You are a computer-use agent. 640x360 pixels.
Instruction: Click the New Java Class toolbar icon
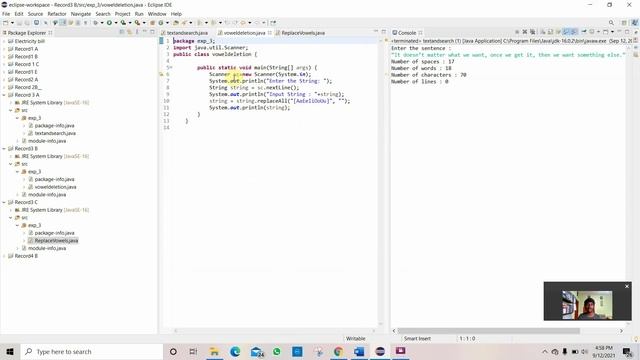[x=160, y=23]
